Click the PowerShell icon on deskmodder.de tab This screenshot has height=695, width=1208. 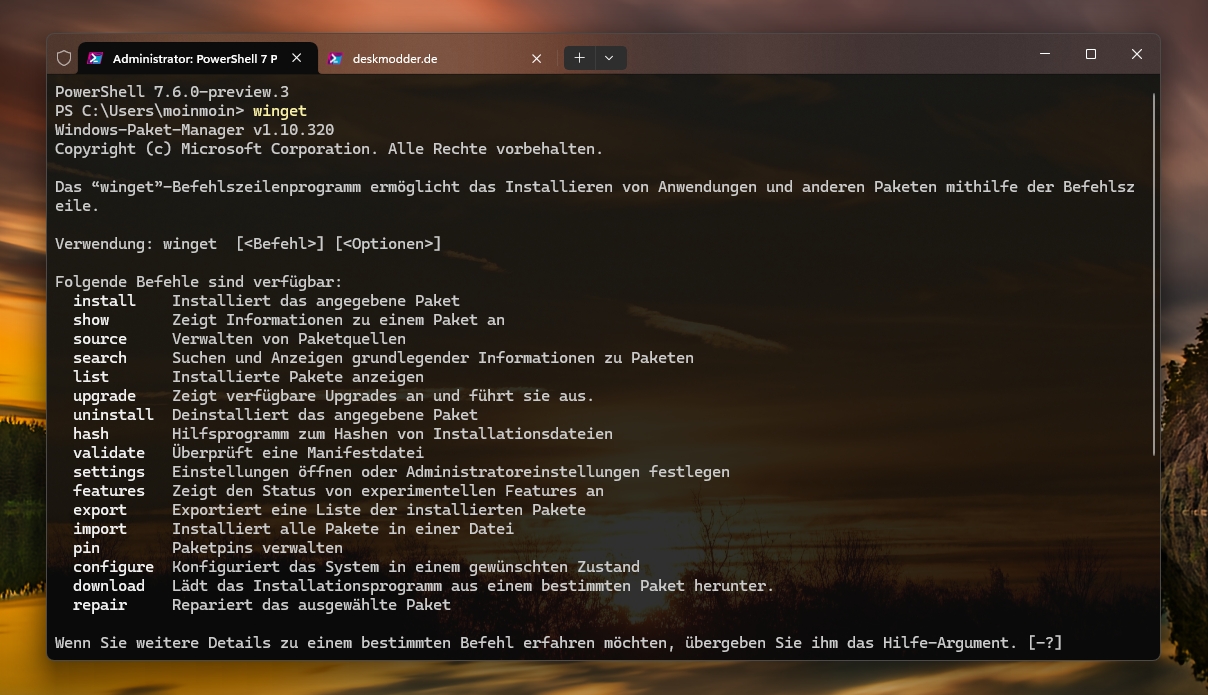tap(335, 58)
